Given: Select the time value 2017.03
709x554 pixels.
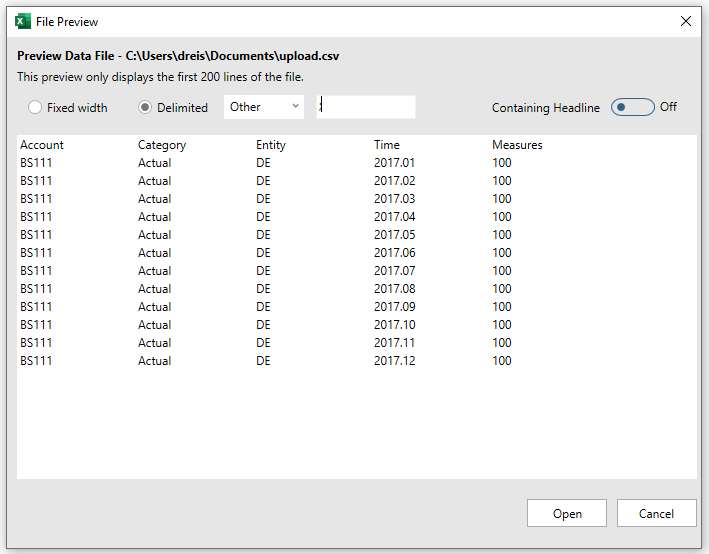Looking at the screenshot, I should 394,199.
